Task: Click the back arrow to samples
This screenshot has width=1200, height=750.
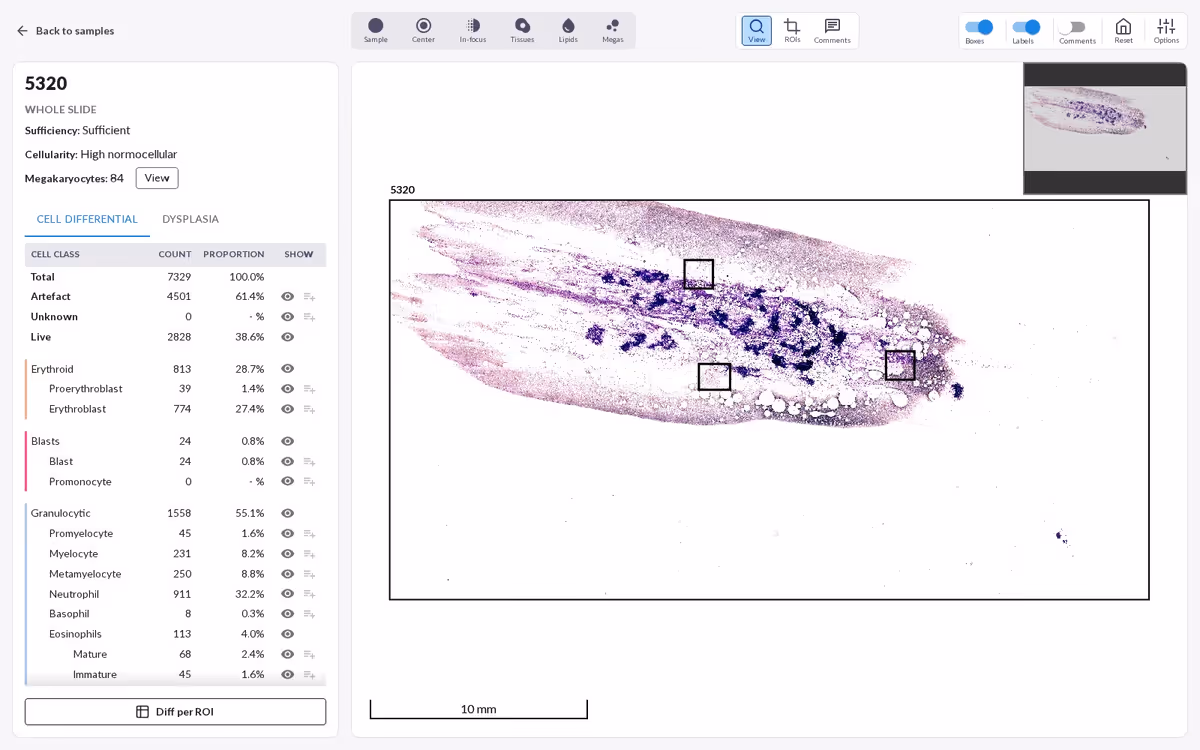Action: 22,31
